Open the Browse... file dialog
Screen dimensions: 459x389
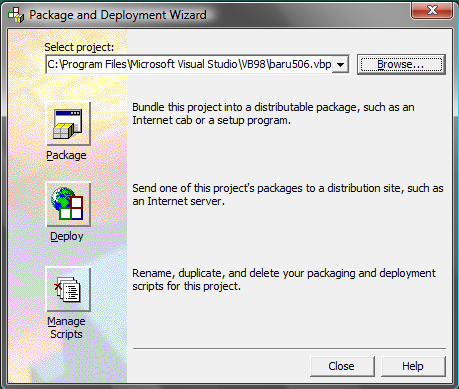coord(401,64)
